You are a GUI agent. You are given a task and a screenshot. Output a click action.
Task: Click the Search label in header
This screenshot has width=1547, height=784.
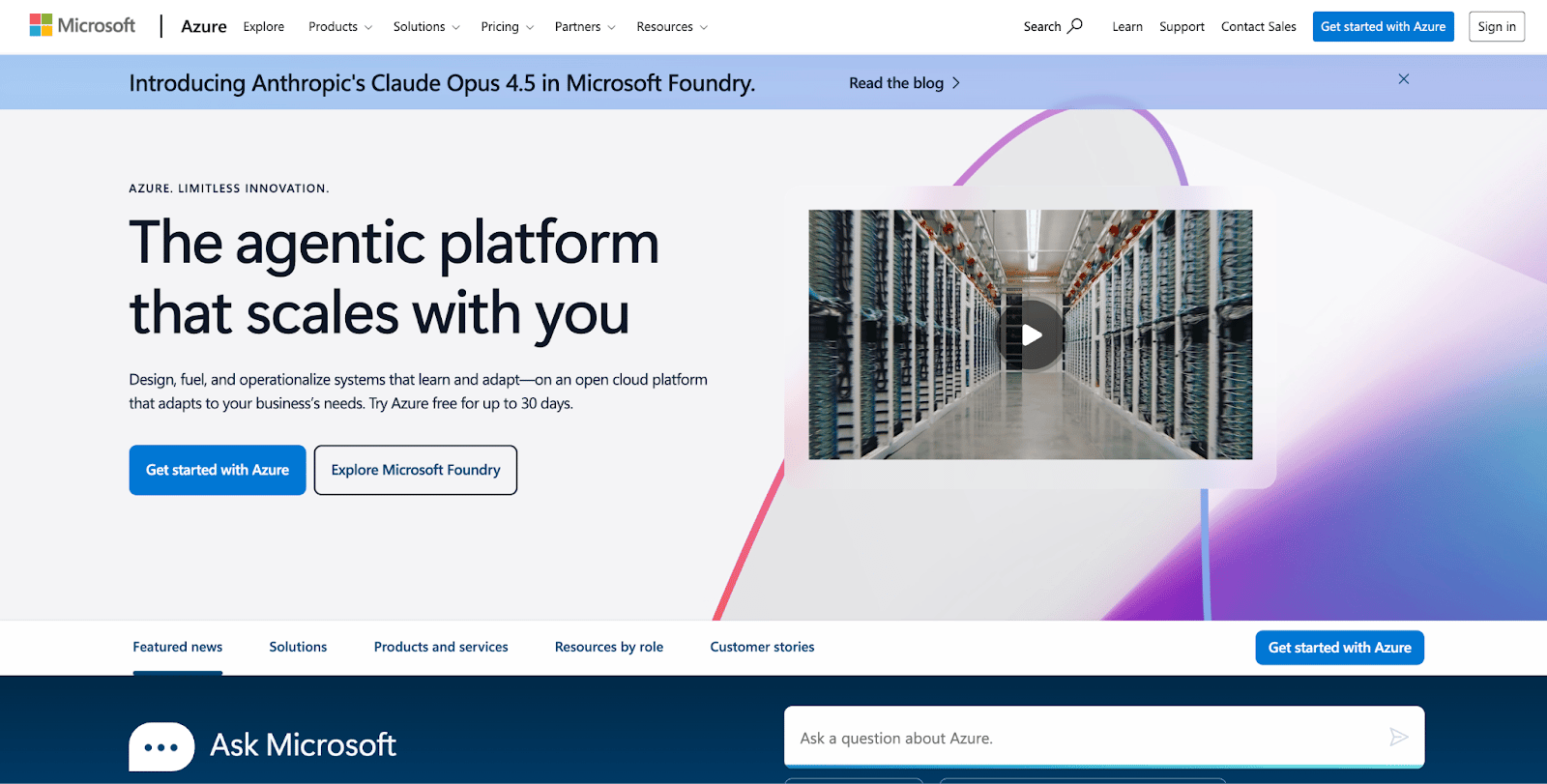tap(1042, 27)
